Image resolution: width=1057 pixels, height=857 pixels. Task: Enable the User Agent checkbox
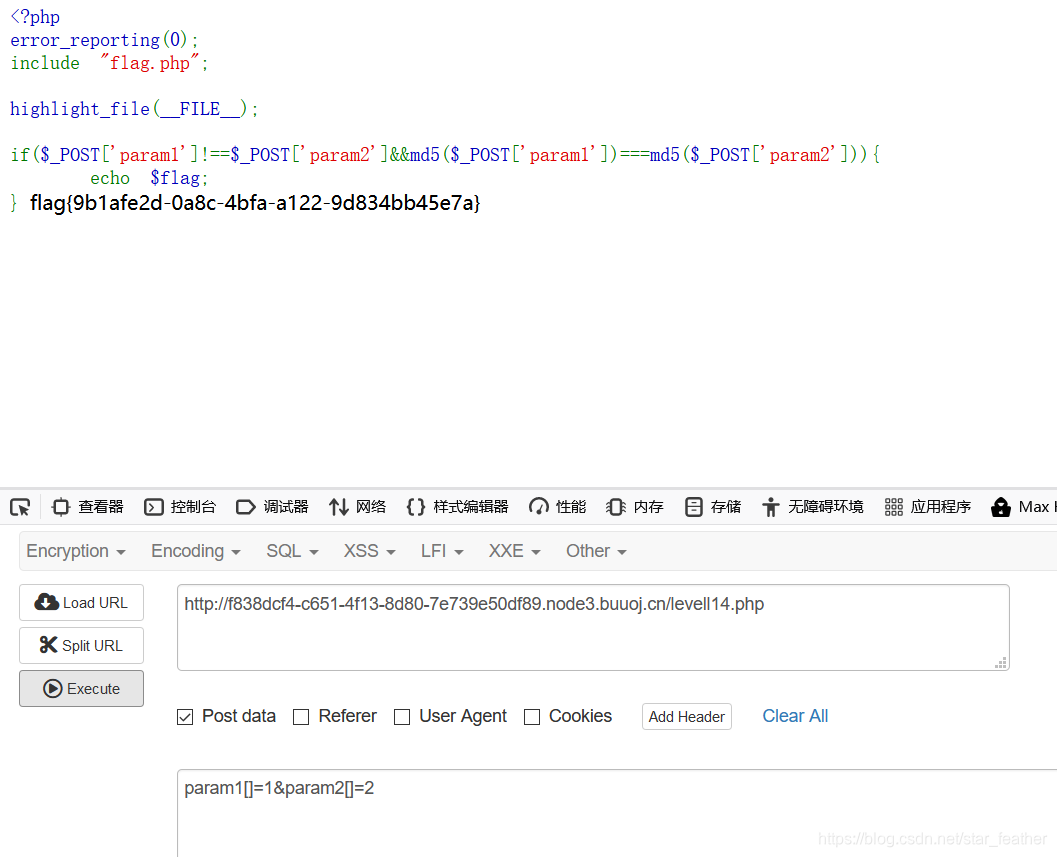click(x=402, y=717)
